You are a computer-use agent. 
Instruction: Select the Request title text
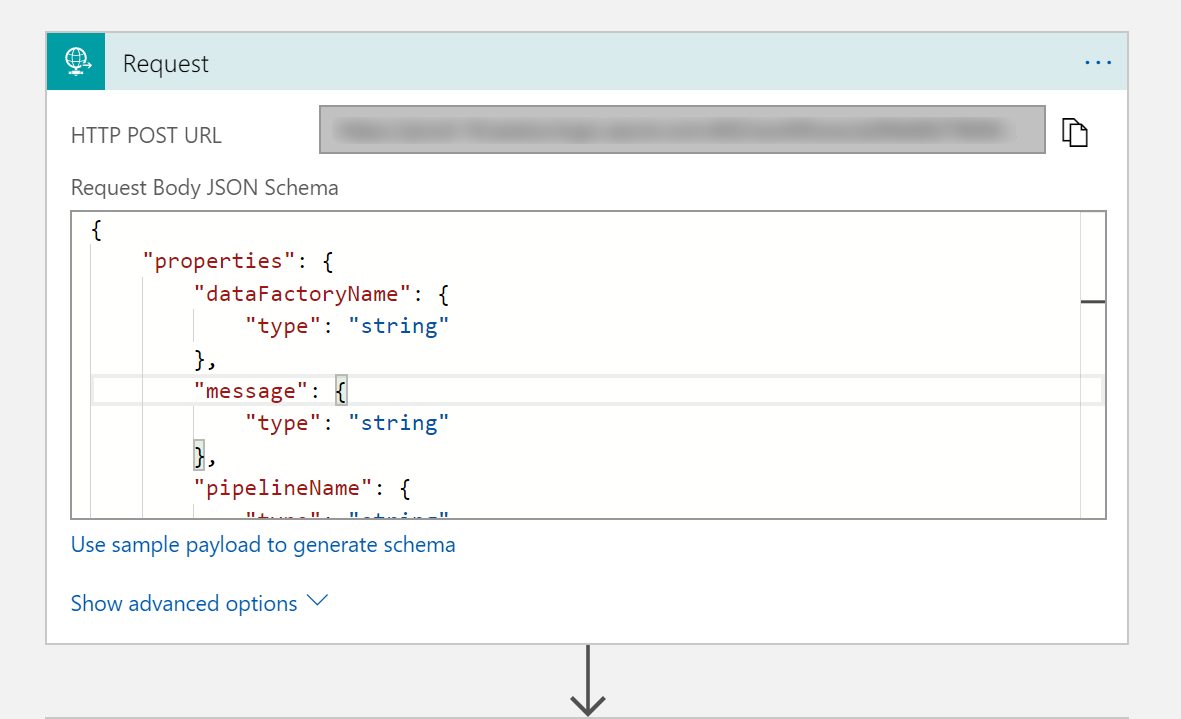click(165, 62)
